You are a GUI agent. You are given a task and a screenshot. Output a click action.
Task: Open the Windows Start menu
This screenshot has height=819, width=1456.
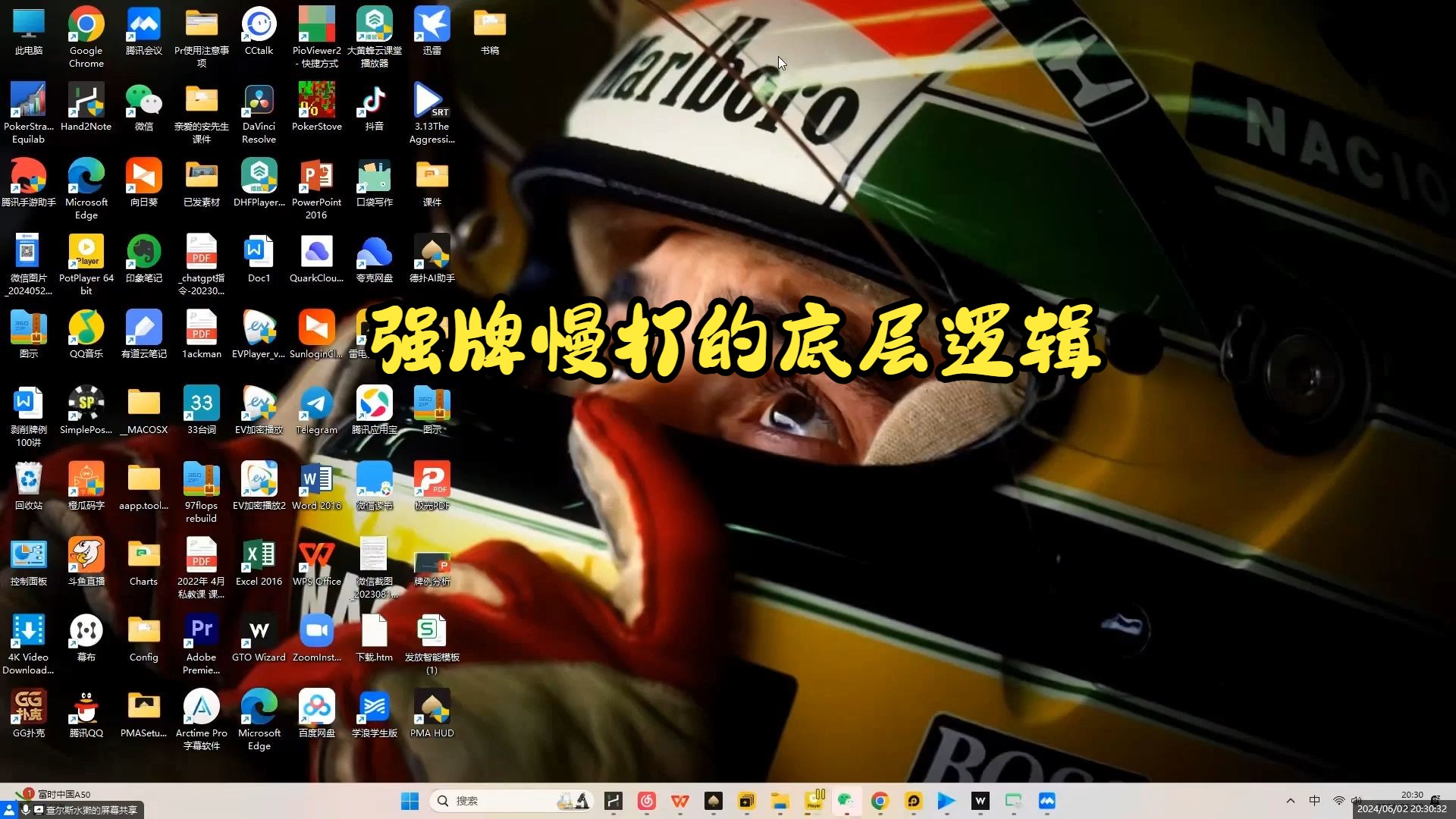pos(409,801)
